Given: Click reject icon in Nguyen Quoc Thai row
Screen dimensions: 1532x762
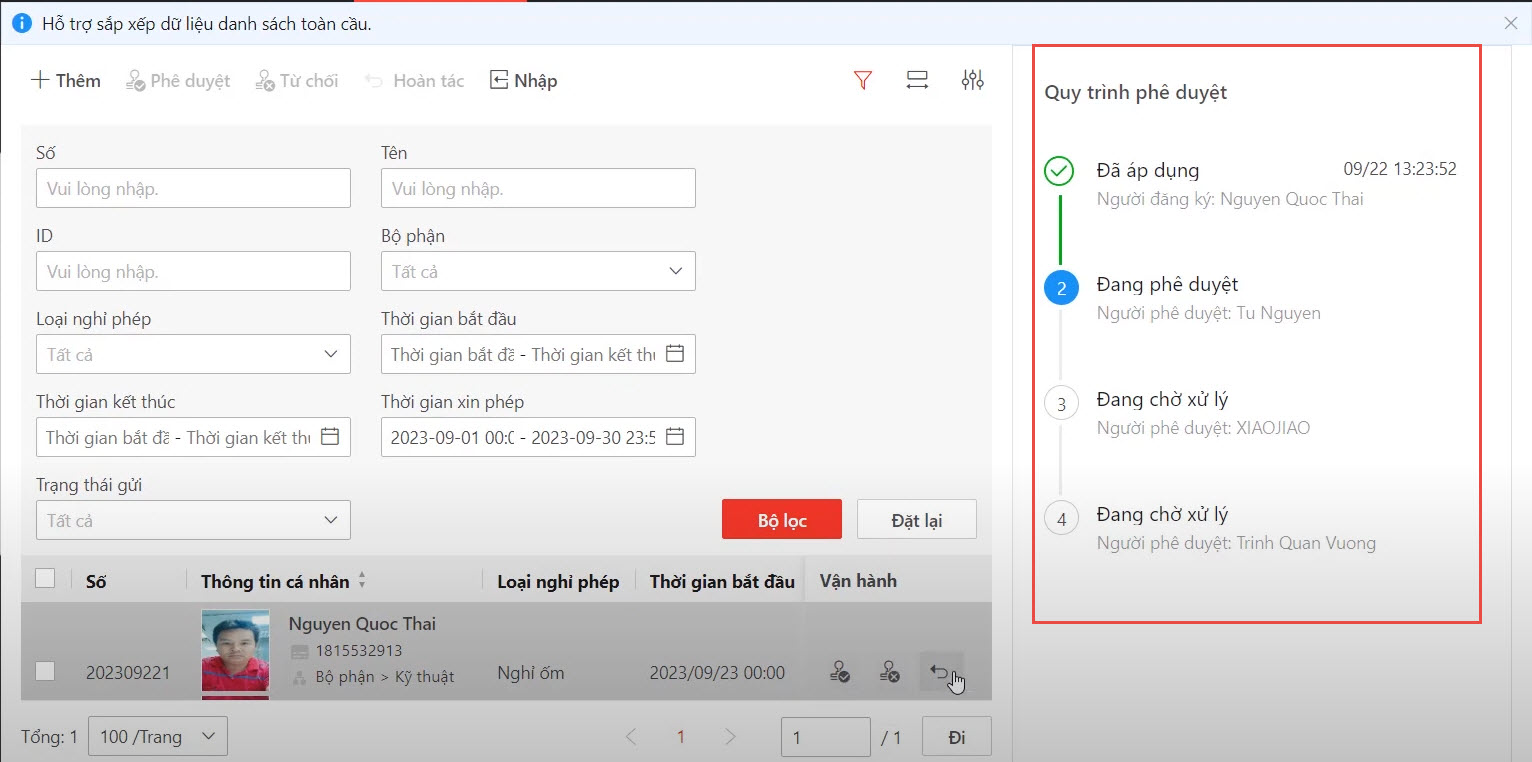Looking at the screenshot, I should pos(889,673).
